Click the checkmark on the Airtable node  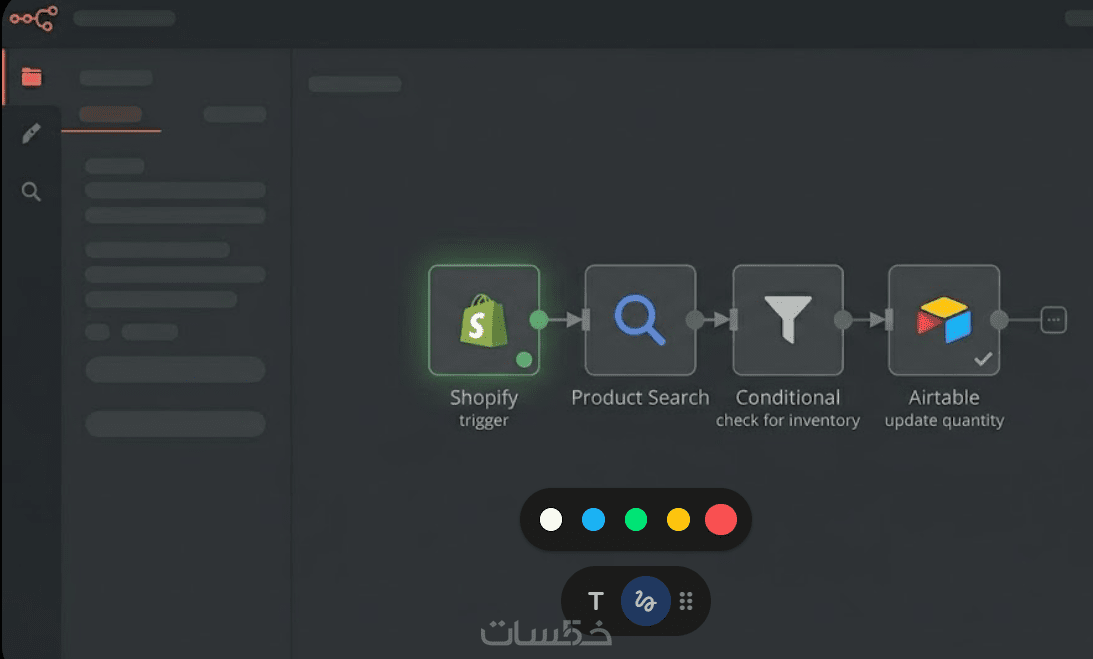pyautogui.click(x=983, y=358)
